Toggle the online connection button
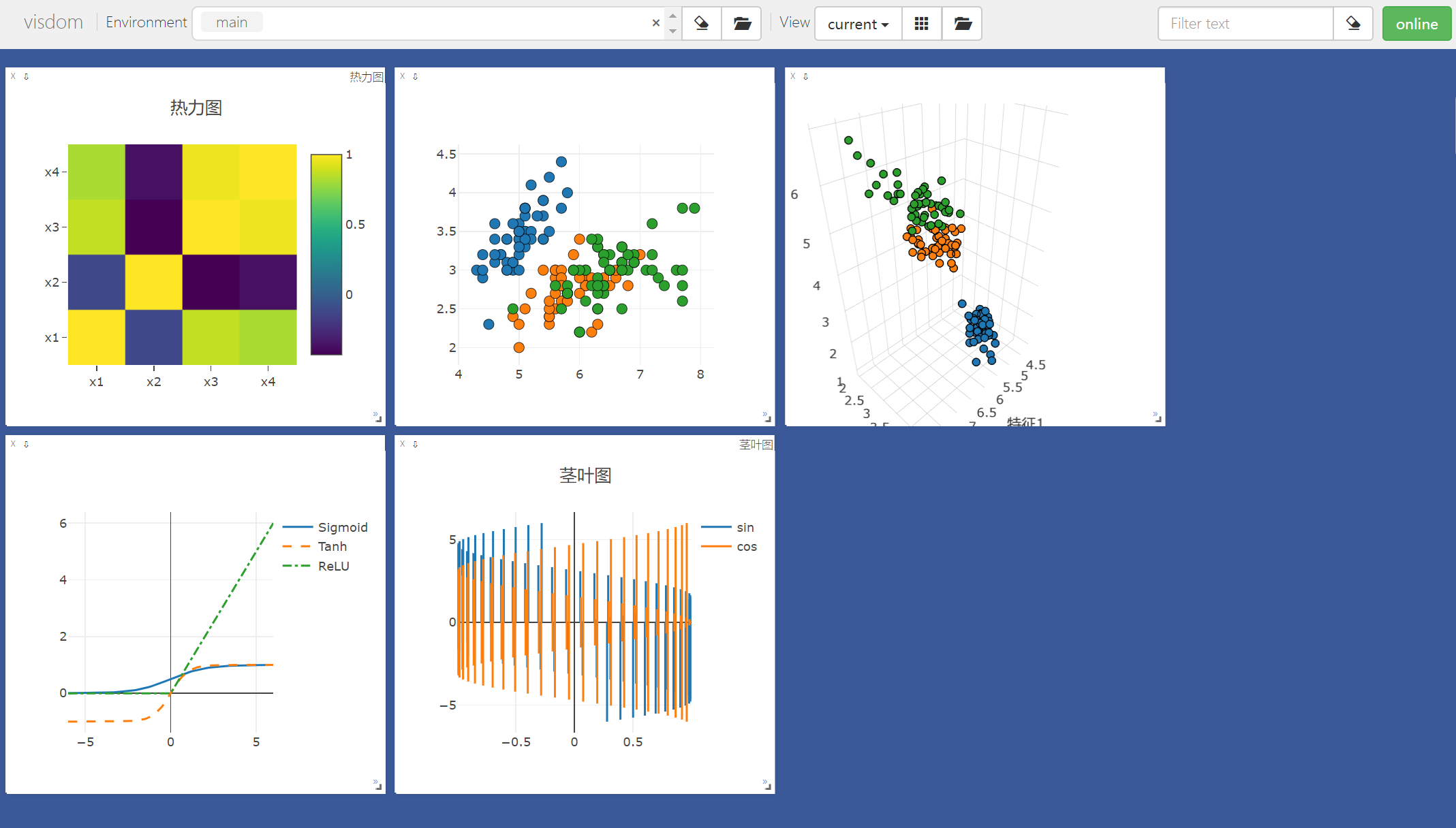 click(x=1416, y=24)
